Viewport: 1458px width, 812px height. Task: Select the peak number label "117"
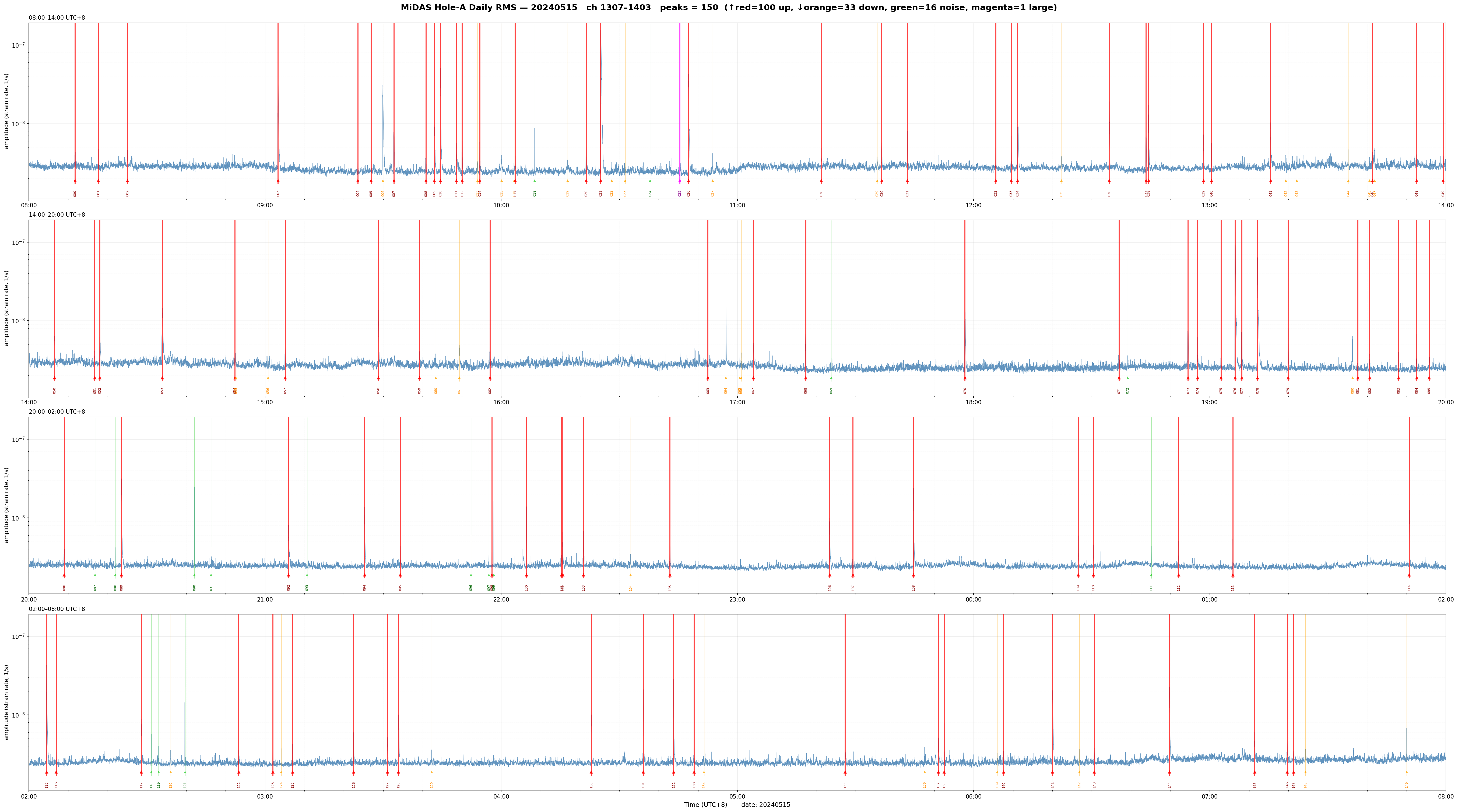pyautogui.click(x=142, y=785)
